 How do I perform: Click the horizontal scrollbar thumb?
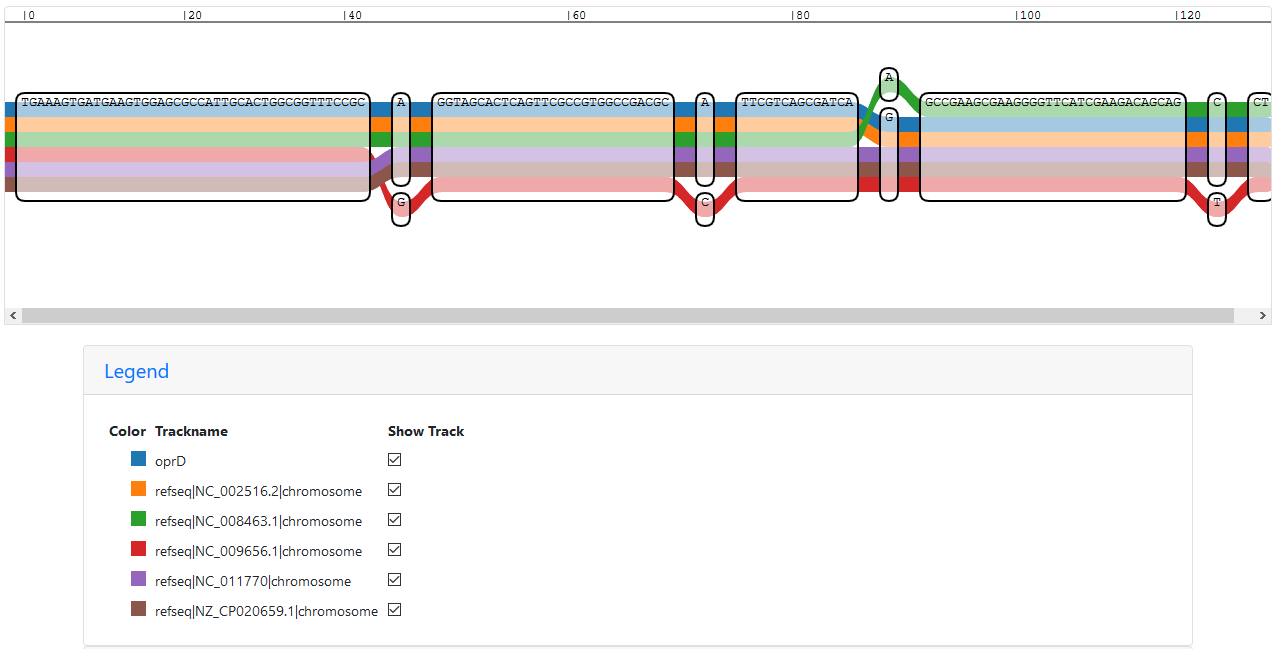tap(627, 316)
